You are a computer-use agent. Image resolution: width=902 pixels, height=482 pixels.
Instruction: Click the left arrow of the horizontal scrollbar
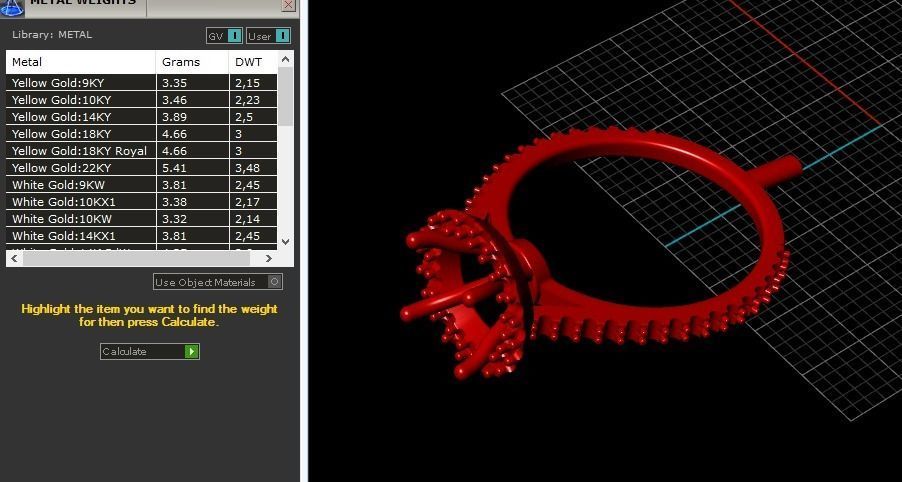(x=14, y=259)
